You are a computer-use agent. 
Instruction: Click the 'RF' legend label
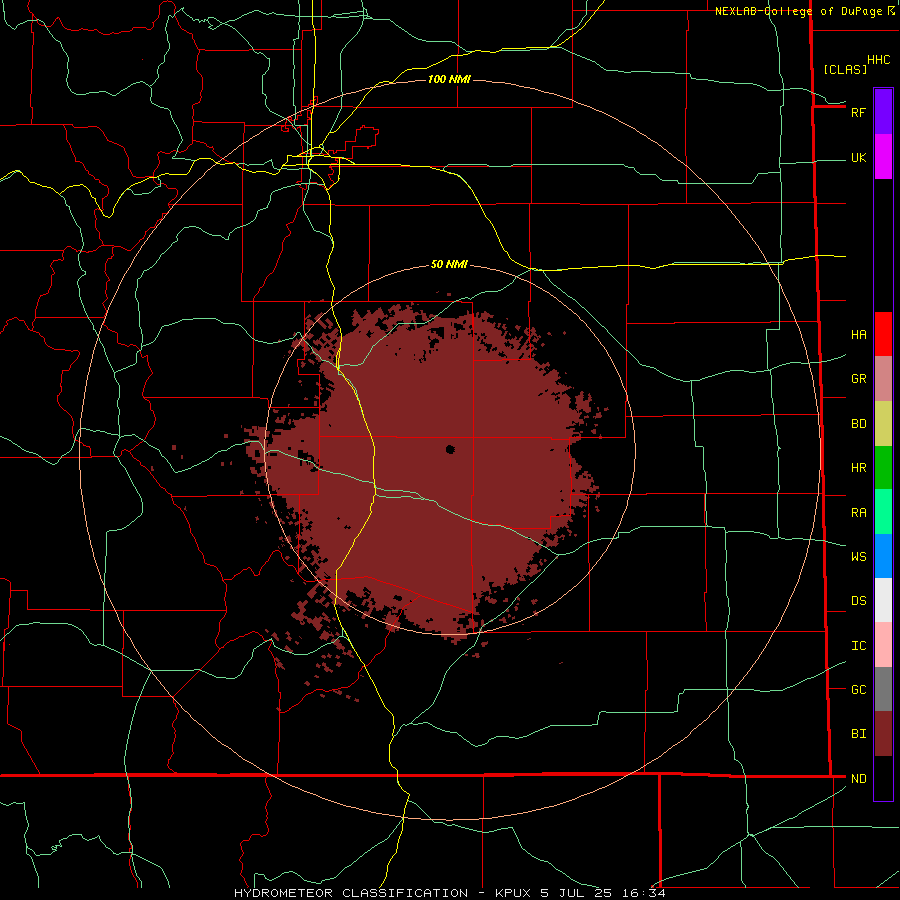pos(858,112)
